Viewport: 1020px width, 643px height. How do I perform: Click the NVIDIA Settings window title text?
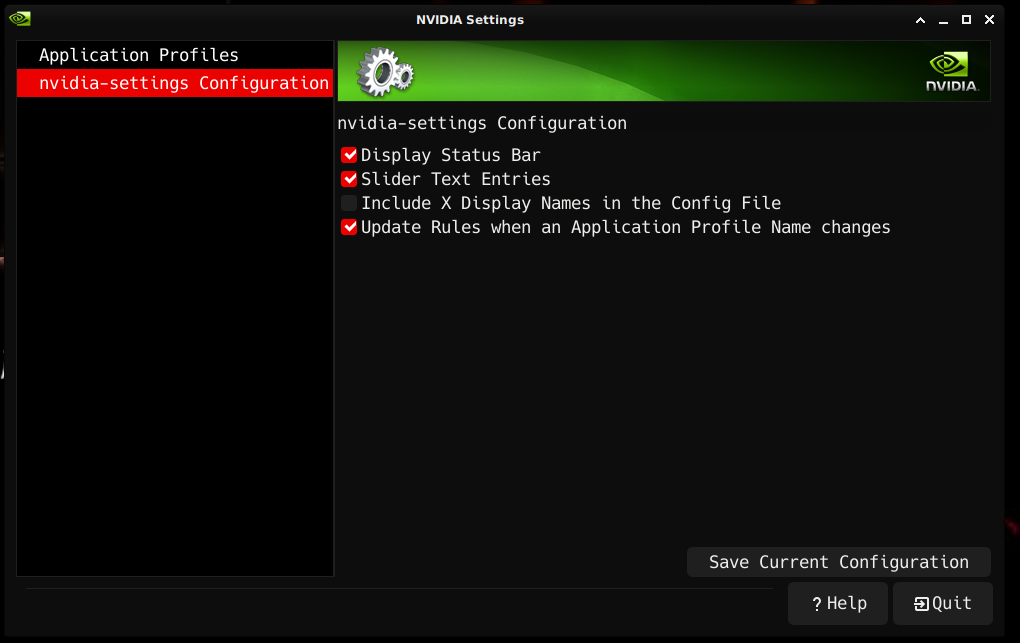tap(470, 20)
